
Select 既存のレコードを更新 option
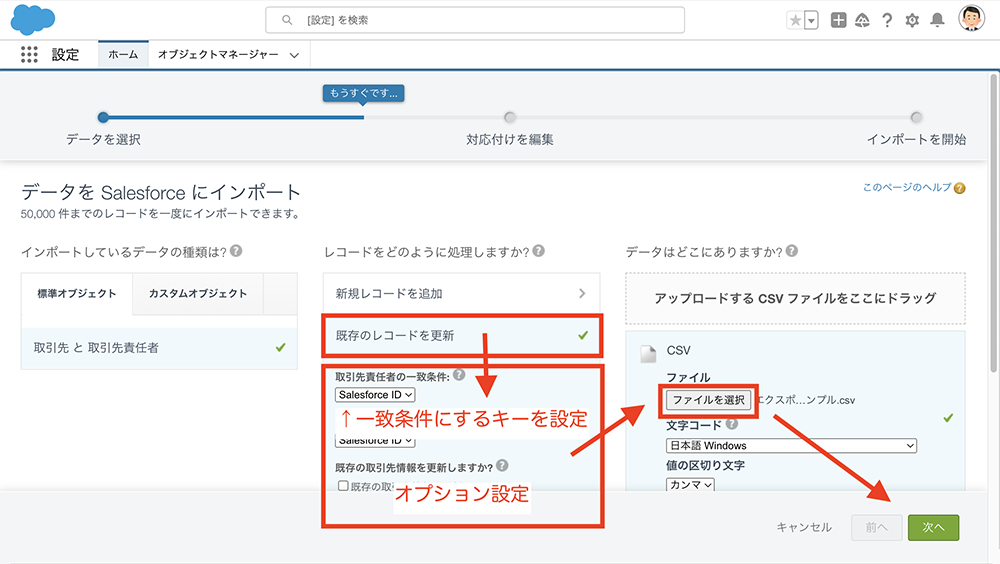461,336
